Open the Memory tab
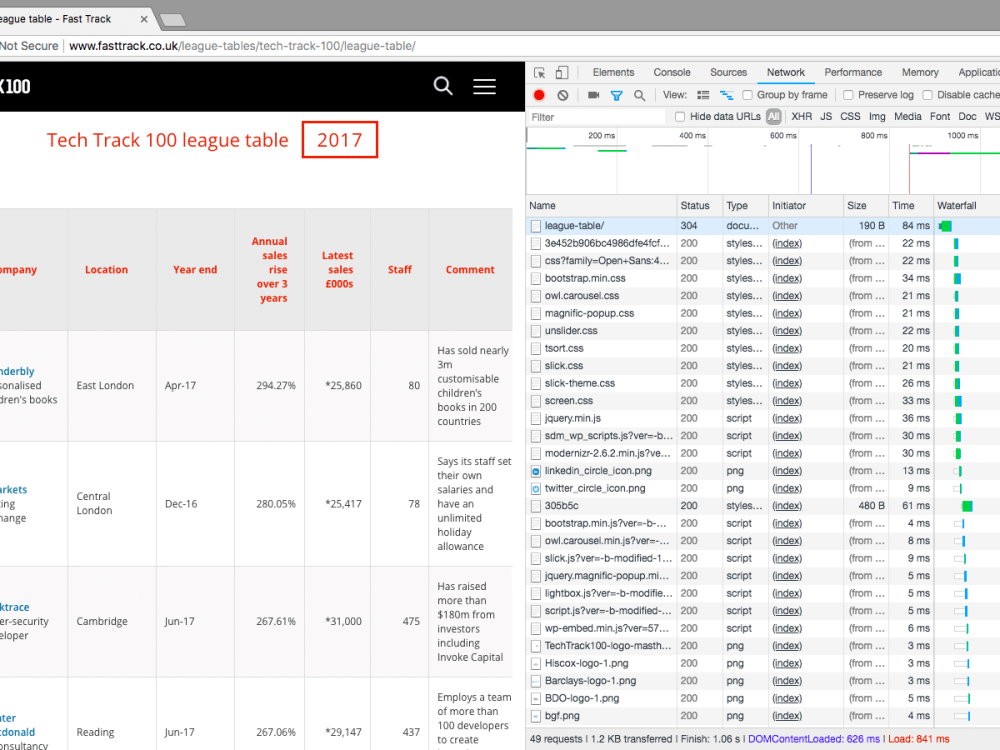 pyautogui.click(x=920, y=73)
